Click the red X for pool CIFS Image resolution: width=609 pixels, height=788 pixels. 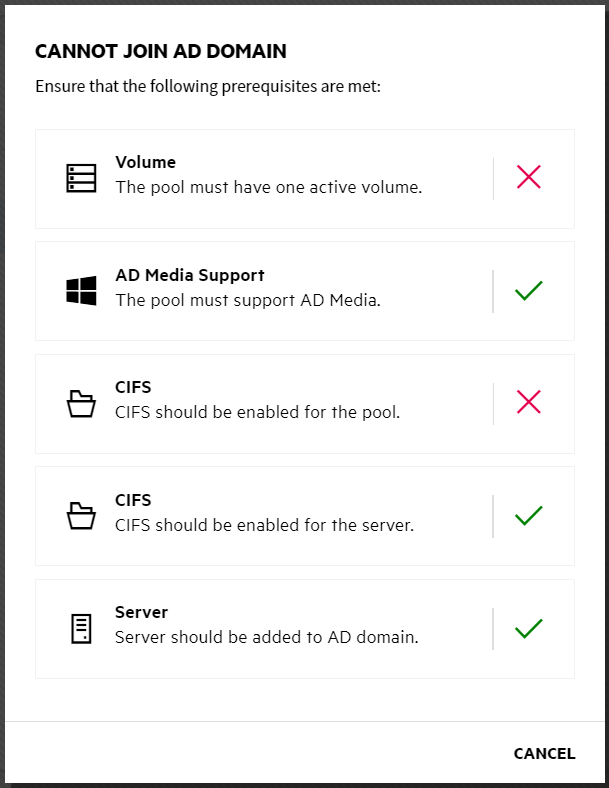click(x=528, y=403)
